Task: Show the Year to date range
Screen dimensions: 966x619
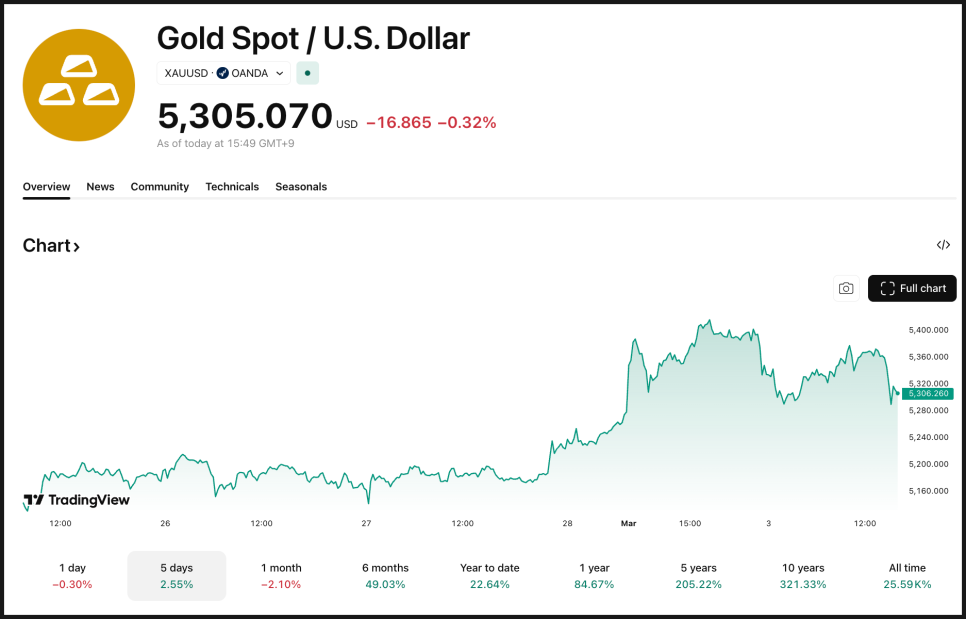Action: pos(489,575)
